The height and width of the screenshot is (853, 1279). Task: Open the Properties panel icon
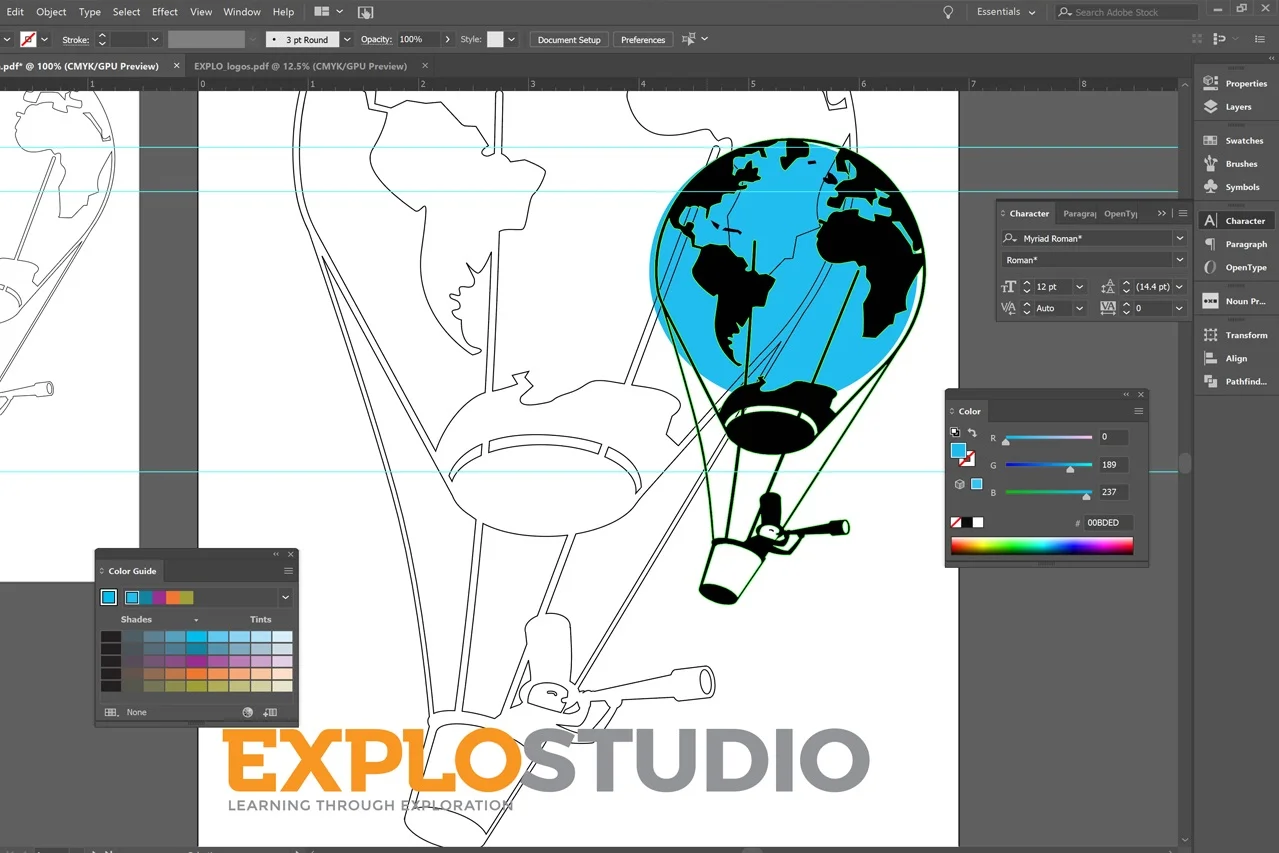point(1210,83)
